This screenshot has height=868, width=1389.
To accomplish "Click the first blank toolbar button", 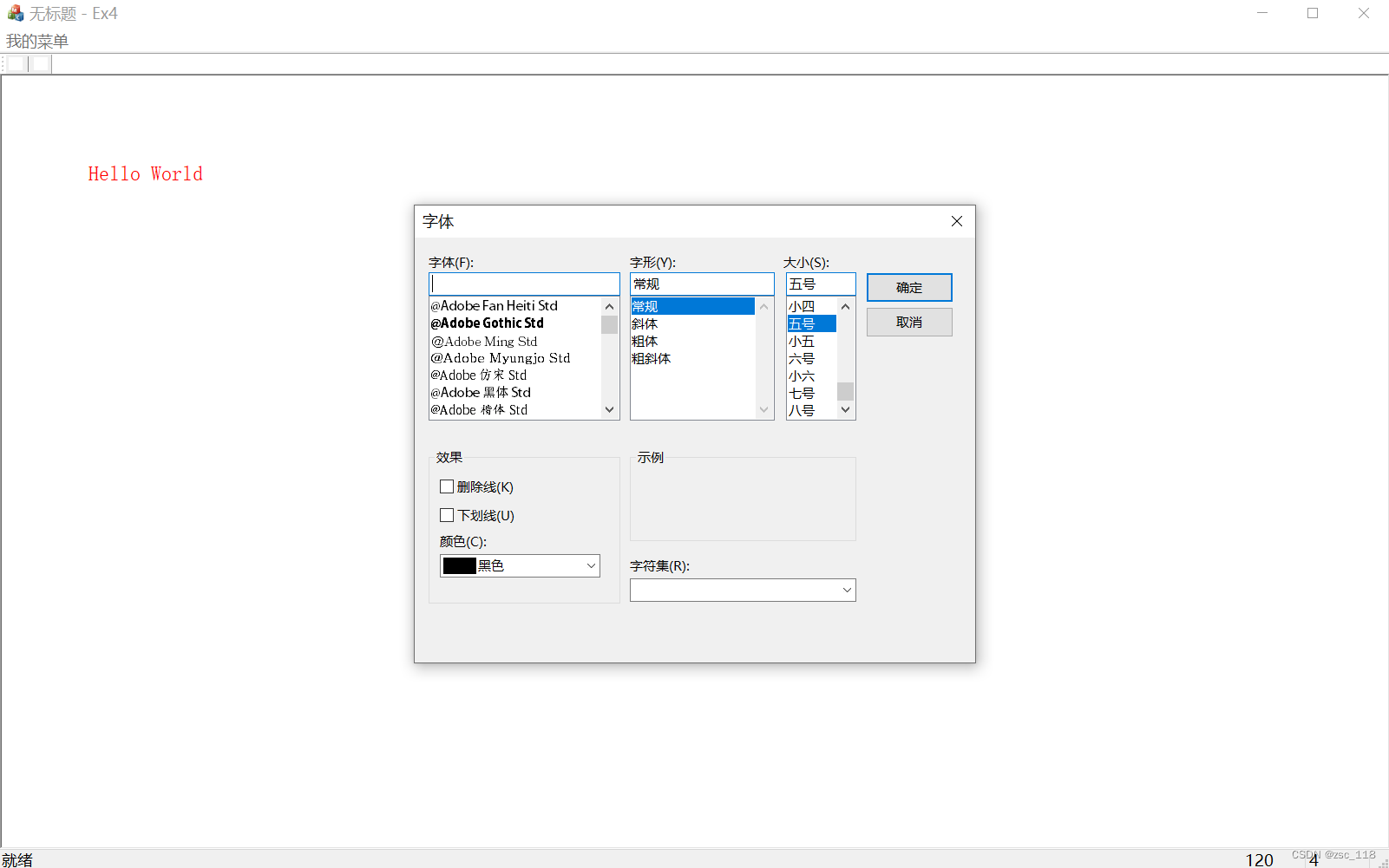I will [16, 63].
